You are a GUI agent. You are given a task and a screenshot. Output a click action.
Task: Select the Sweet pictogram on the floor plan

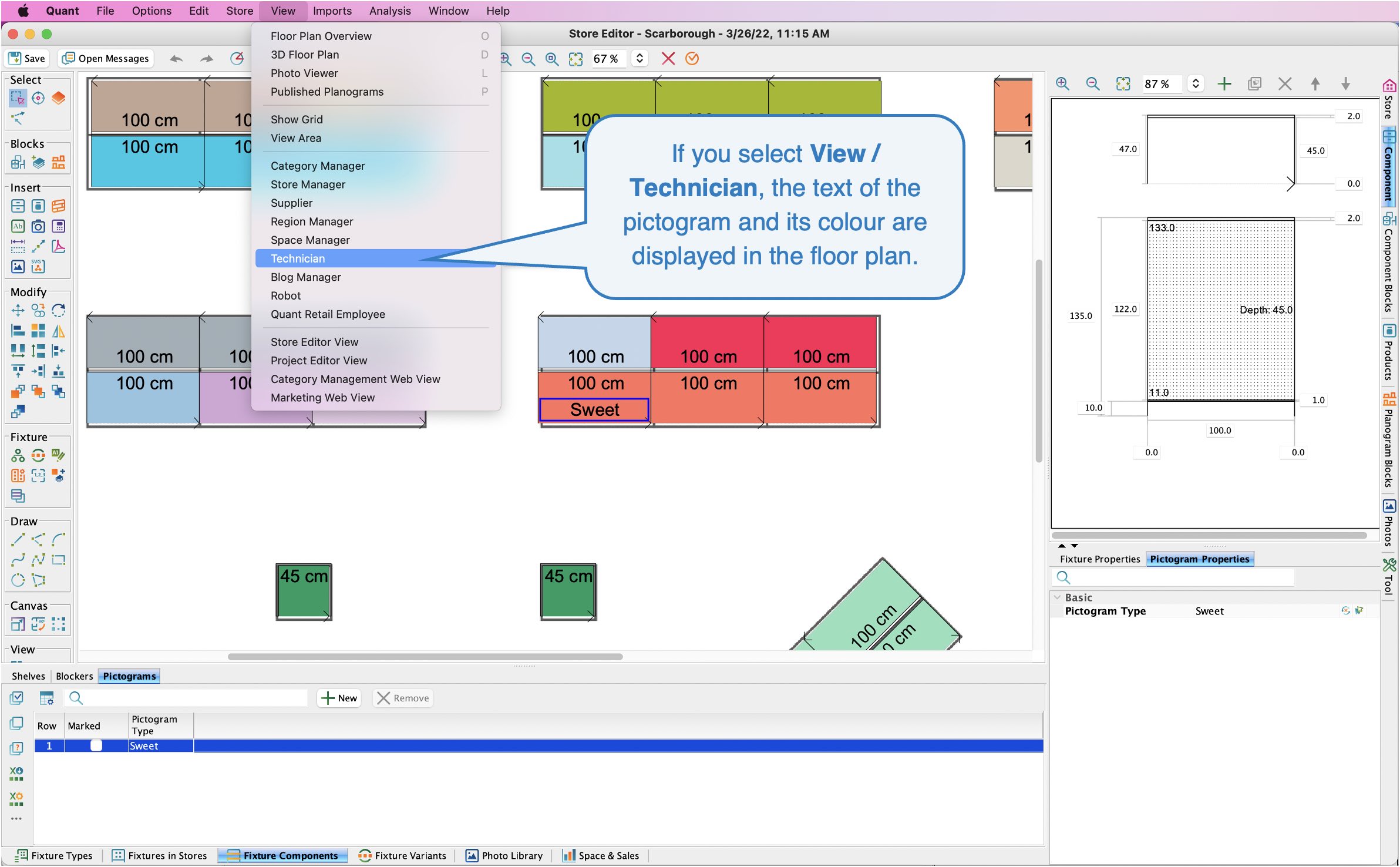(x=594, y=409)
